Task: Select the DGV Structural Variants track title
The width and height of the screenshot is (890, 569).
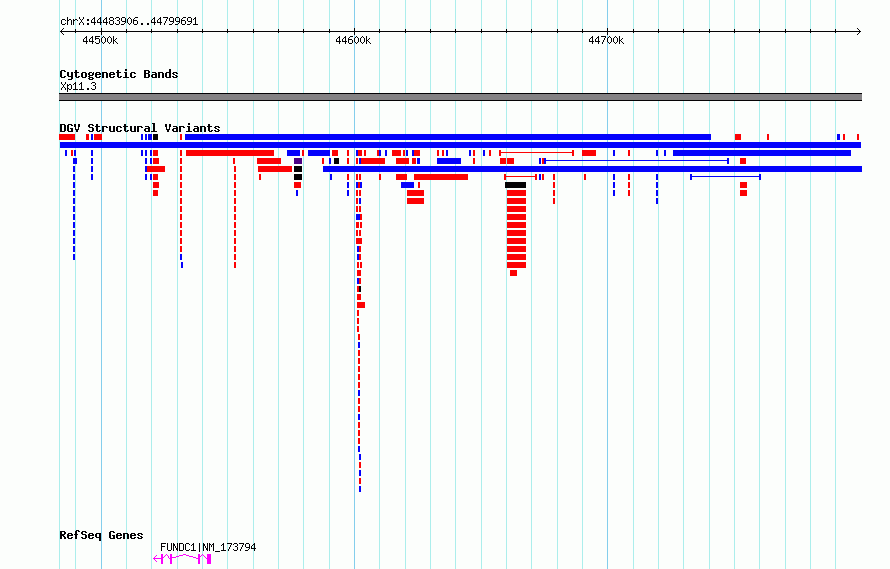Action: click(x=140, y=128)
